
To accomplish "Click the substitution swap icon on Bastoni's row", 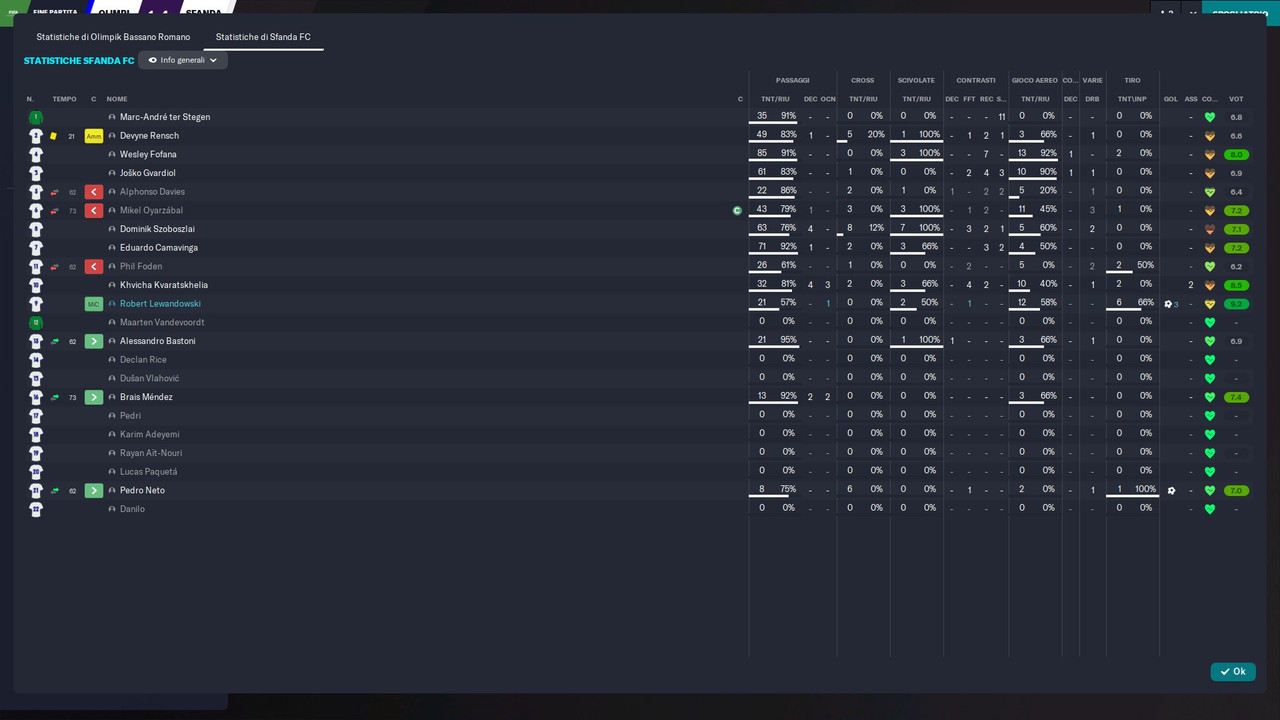I will point(54,341).
